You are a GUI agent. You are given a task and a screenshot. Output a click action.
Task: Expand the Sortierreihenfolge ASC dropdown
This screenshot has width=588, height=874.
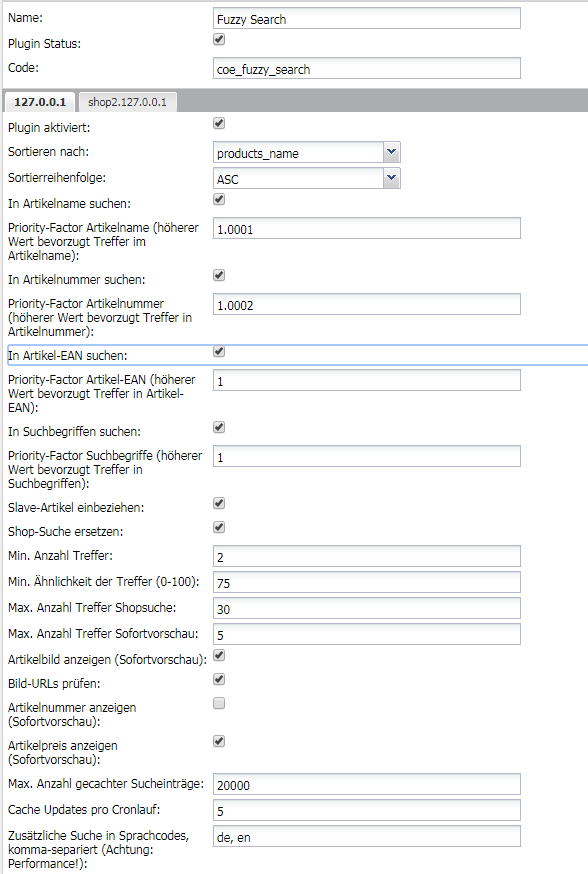(x=391, y=178)
